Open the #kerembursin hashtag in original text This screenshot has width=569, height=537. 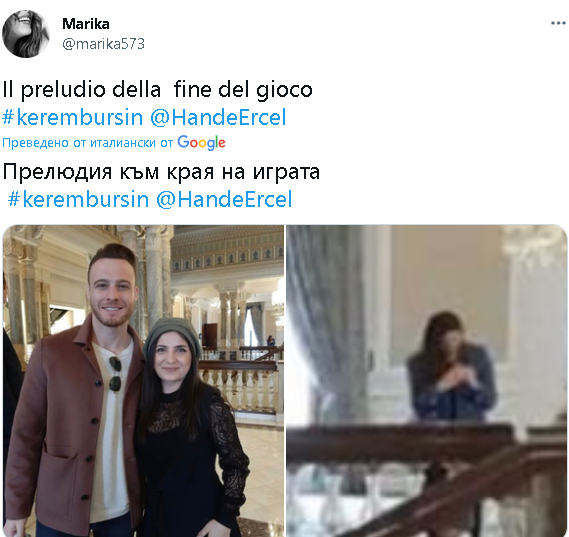(x=73, y=117)
